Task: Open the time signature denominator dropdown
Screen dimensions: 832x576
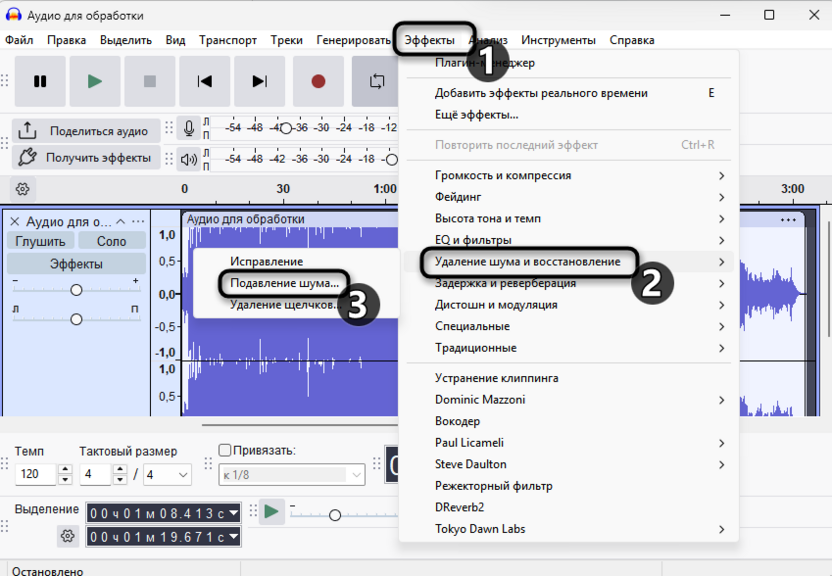Action: 168,474
